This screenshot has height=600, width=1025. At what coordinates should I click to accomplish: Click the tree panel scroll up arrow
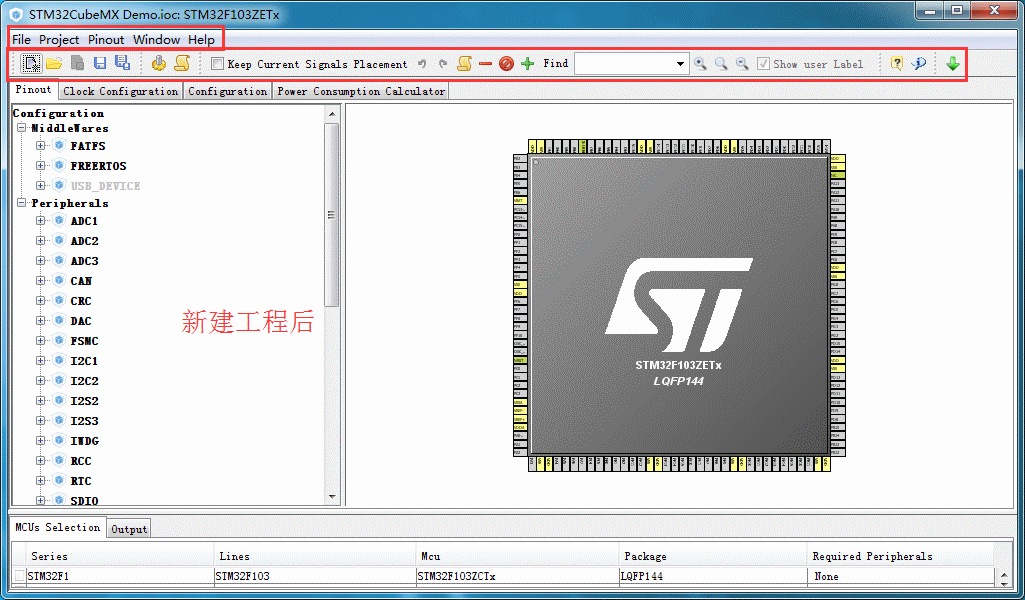point(332,114)
